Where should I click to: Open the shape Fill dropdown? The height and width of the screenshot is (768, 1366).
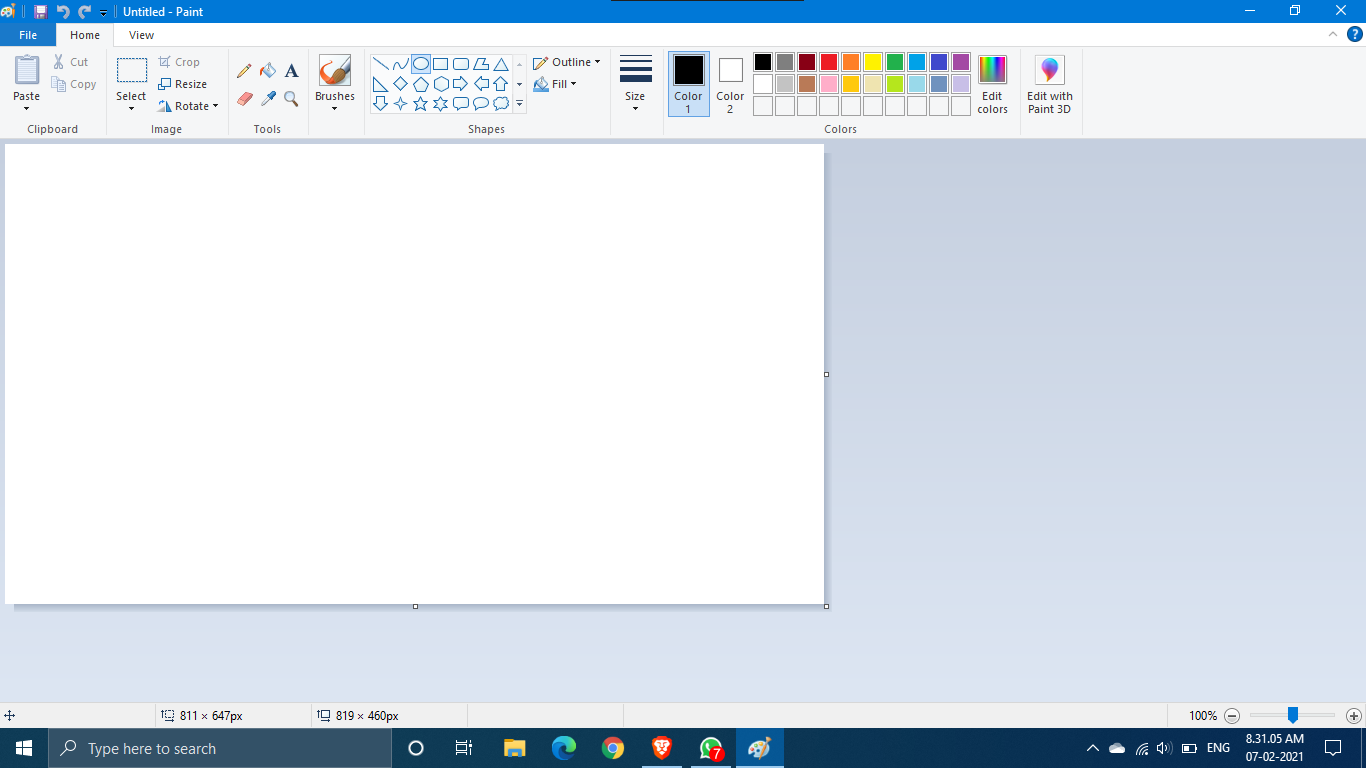(x=555, y=84)
